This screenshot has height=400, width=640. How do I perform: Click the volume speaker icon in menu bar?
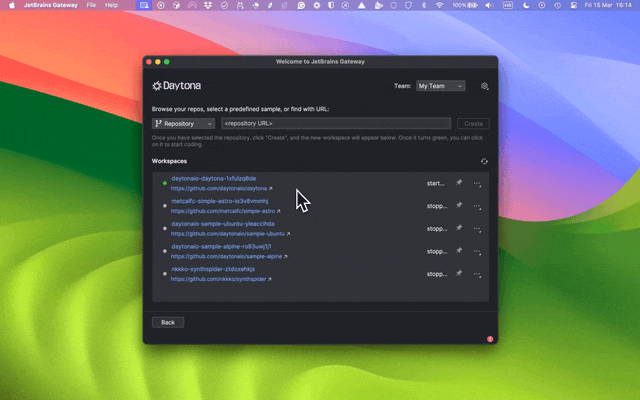[x=489, y=5]
